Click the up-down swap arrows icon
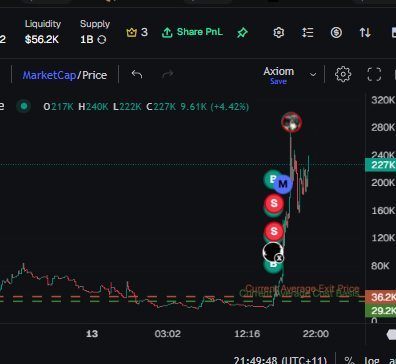Viewport: 396px width, 364px height. (x=365, y=33)
